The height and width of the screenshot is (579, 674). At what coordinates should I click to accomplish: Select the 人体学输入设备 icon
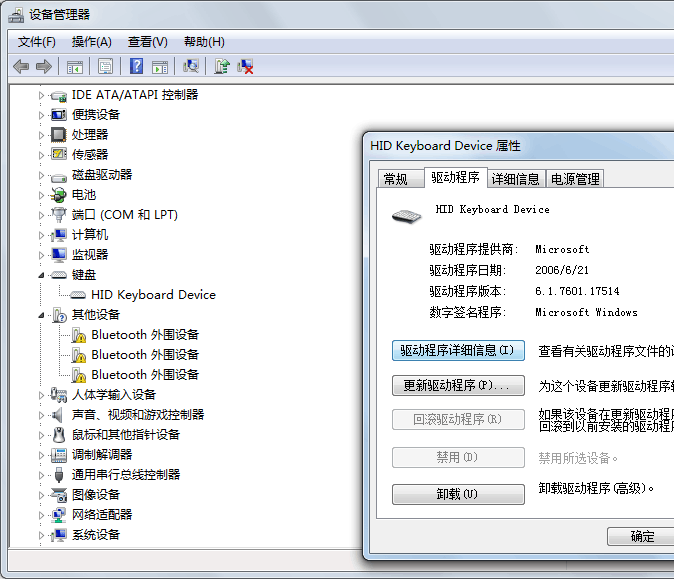pos(59,395)
